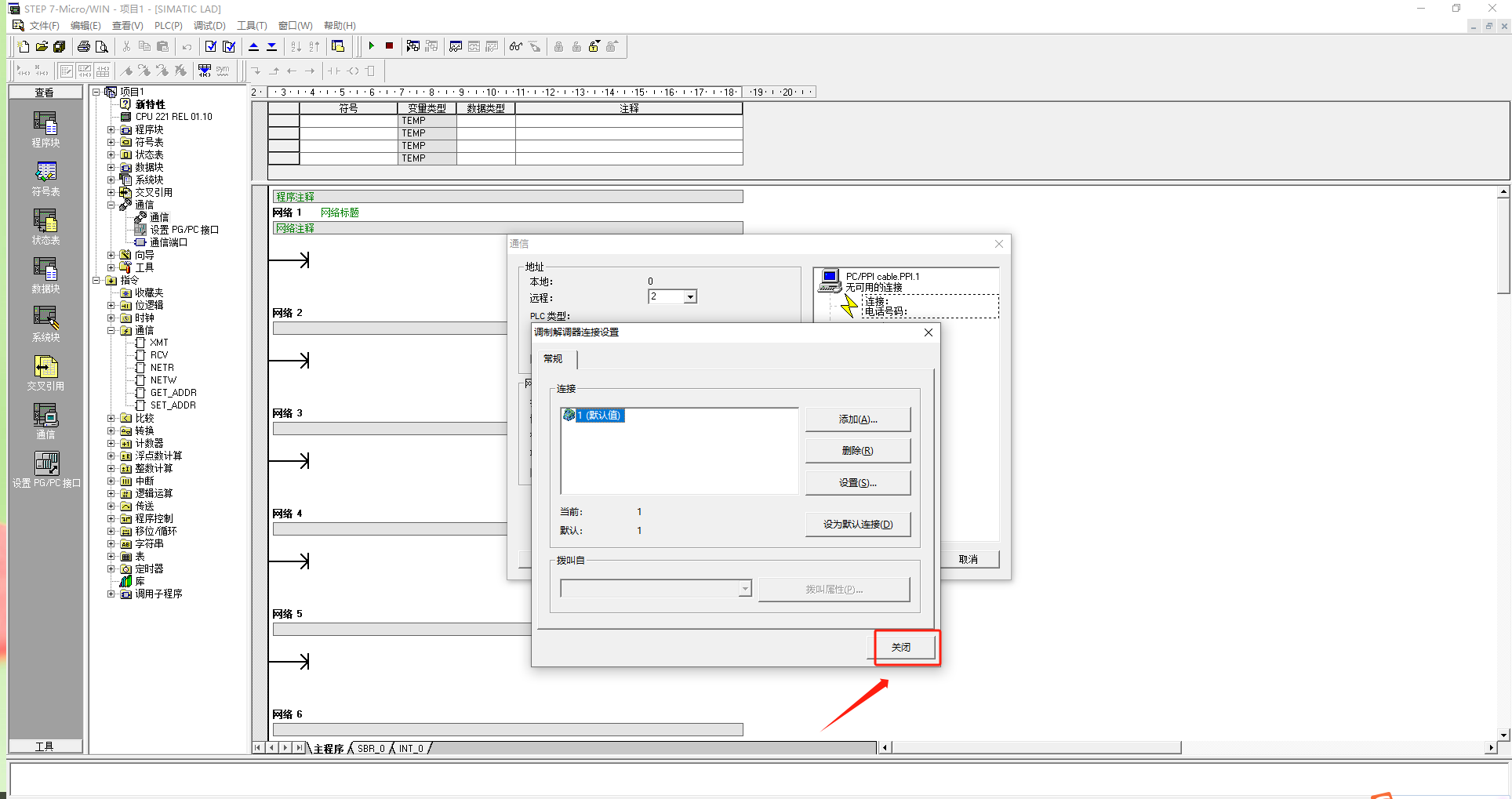Open 交叉引用 from the navigation bar
The width and height of the screenshot is (1512, 799).
pos(45,373)
